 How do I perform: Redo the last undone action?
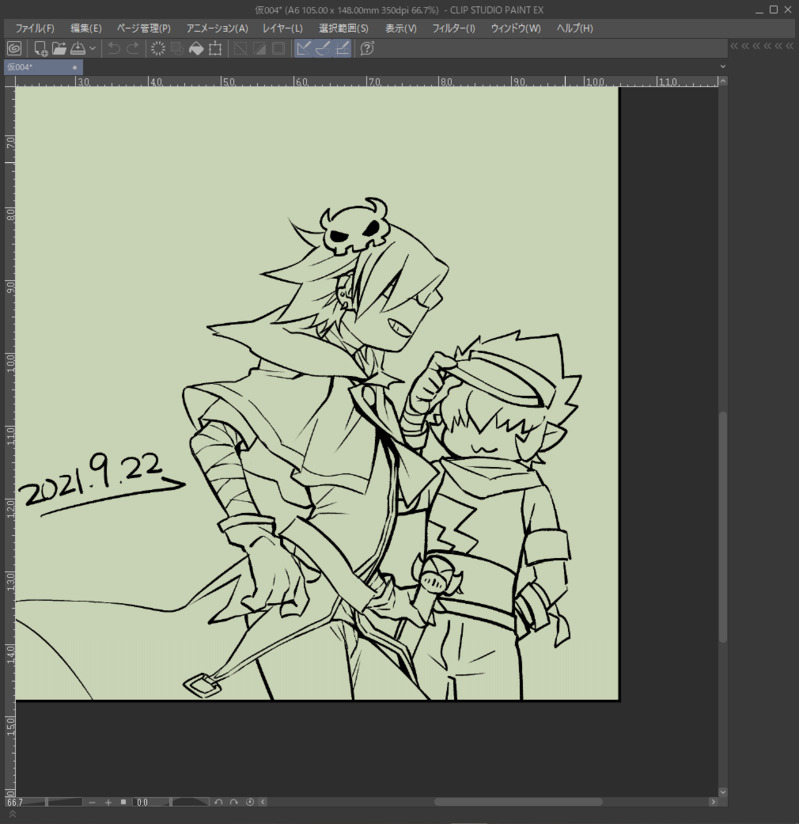click(133, 49)
